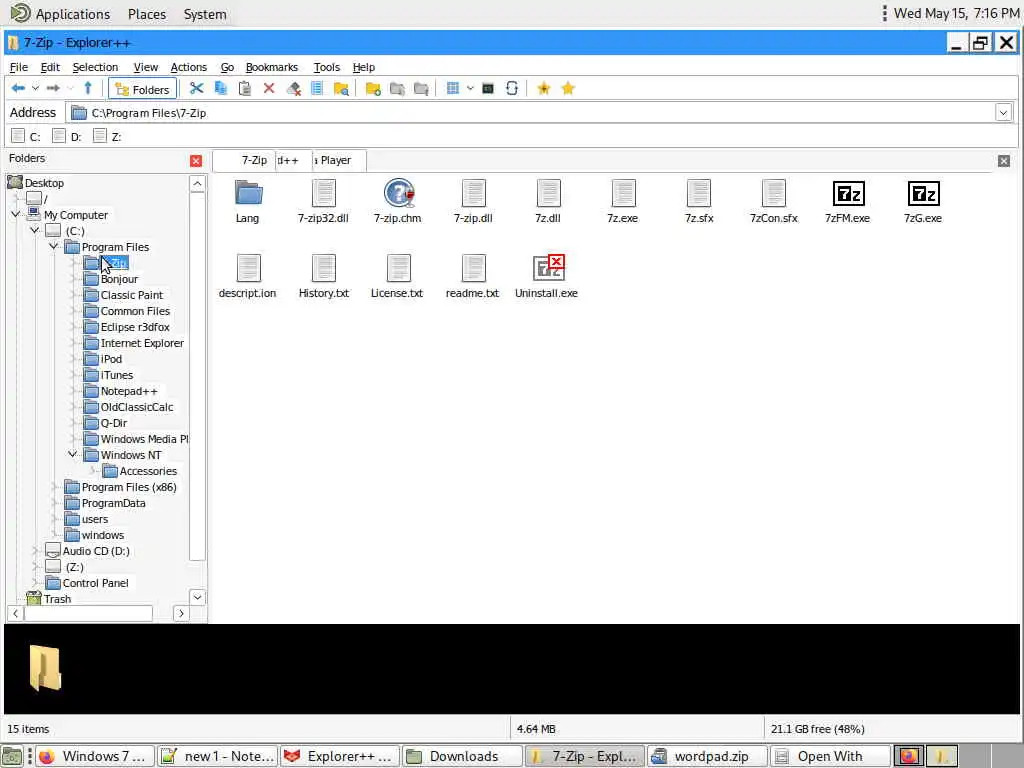Switch to the Player tab
The height and width of the screenshot is (768, 1024).
(338, 160)
